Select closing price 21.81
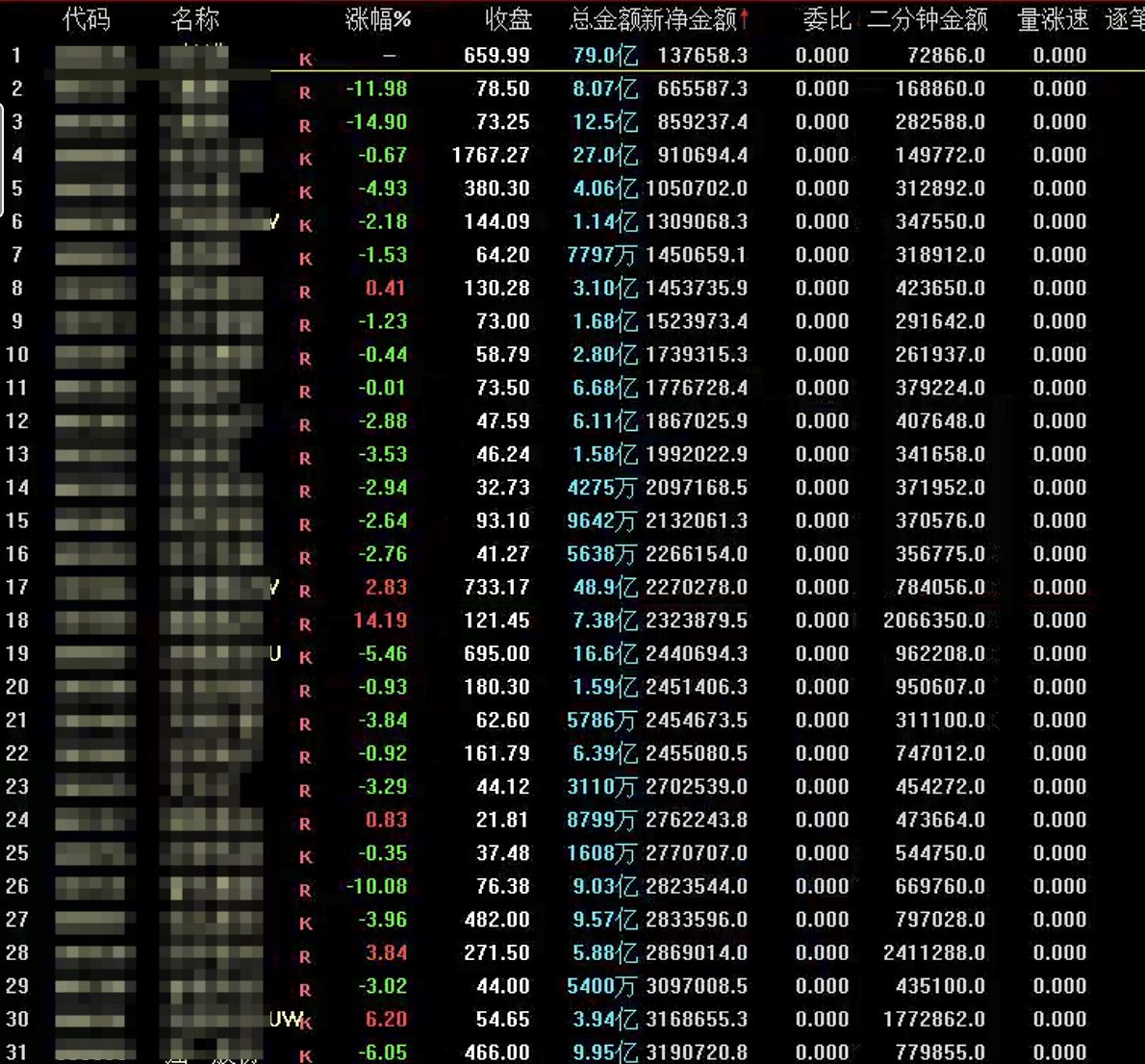 coord(503,820)
